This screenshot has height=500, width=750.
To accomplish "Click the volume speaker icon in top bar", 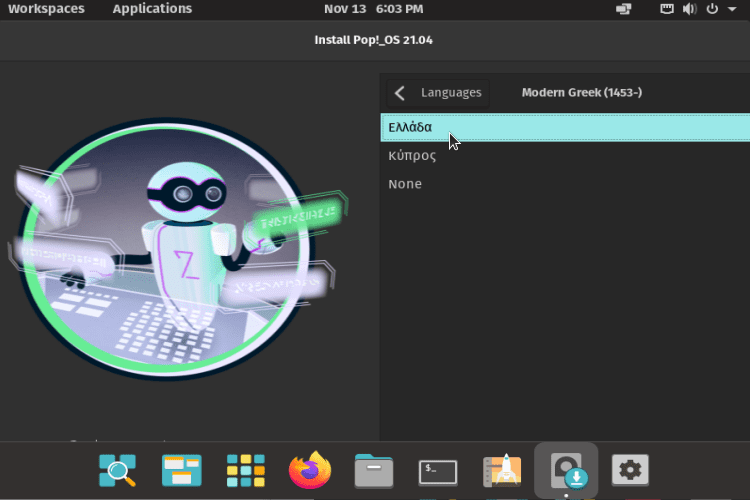I will [x=689, y=9].
